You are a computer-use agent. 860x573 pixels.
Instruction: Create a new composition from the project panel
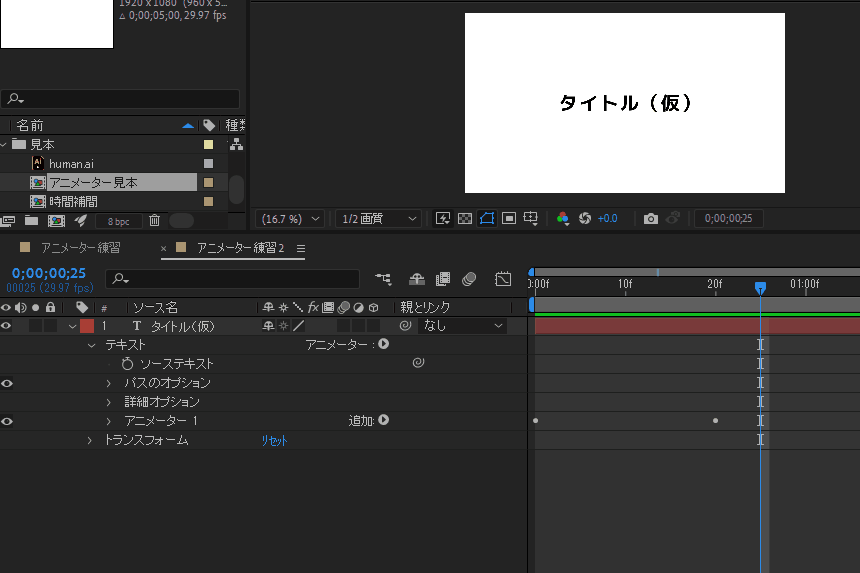pos(56,221)
